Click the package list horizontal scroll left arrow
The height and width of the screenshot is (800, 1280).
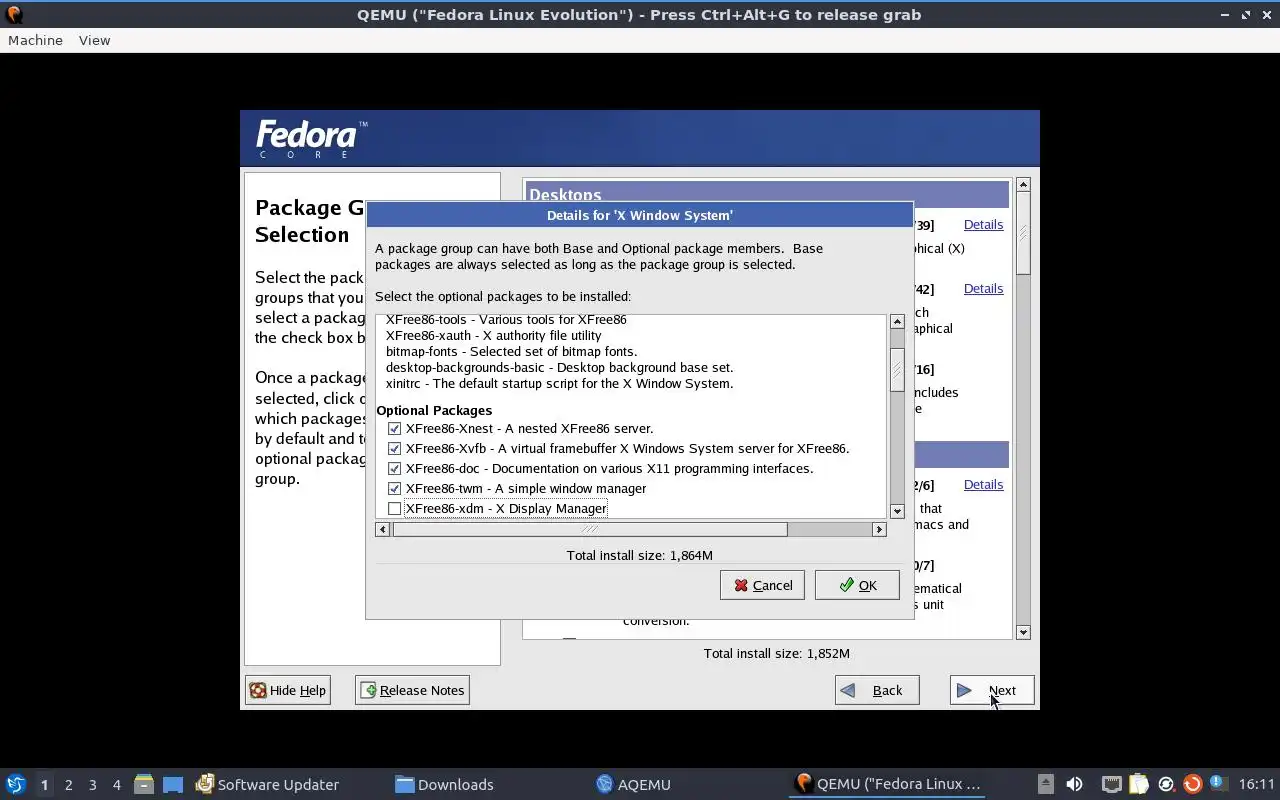pyautogui.click(x=383, y=529)
